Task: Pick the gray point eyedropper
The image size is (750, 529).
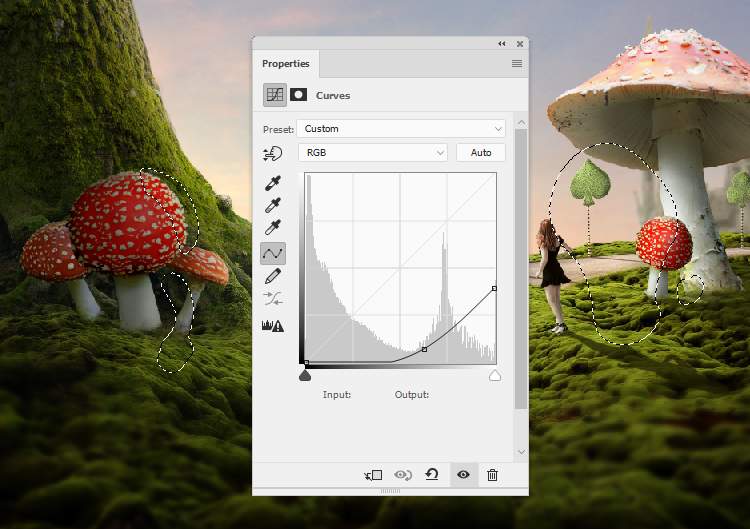Action: 273,206
